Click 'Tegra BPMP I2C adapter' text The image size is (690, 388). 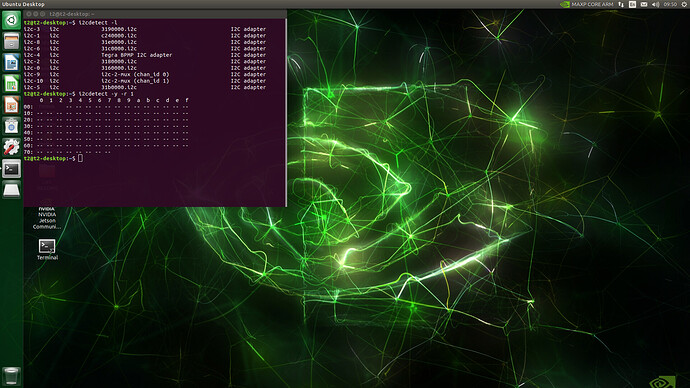click(x=136, y=55)
